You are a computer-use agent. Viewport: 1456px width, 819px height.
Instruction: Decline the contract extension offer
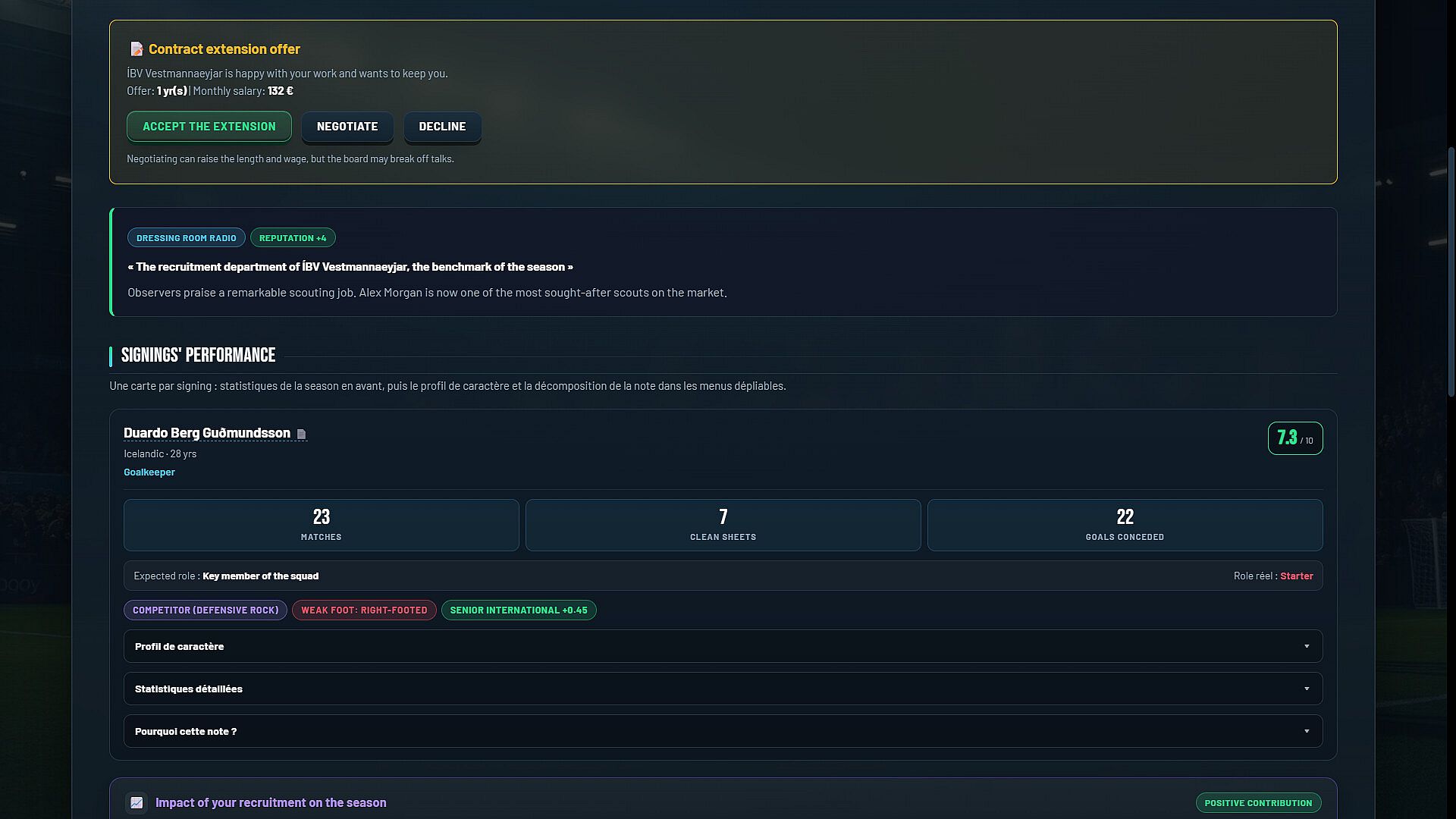[x=442, y=127]
